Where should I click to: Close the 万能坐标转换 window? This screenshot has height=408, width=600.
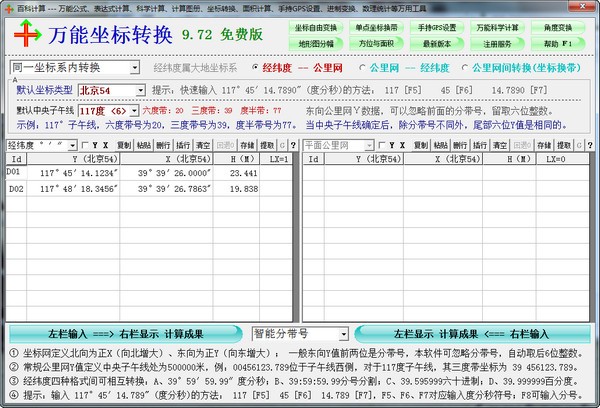[582, 6]
